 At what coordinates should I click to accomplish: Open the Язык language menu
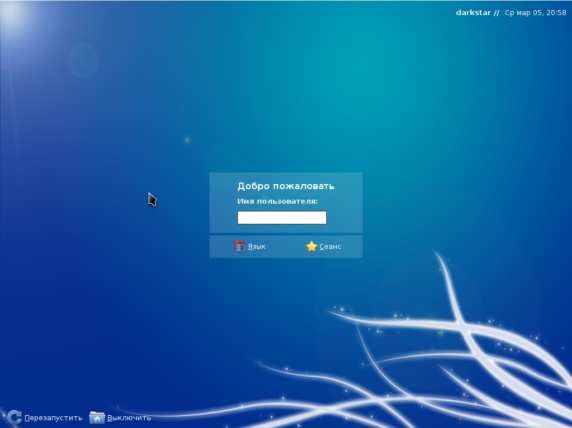coord(250,246)
